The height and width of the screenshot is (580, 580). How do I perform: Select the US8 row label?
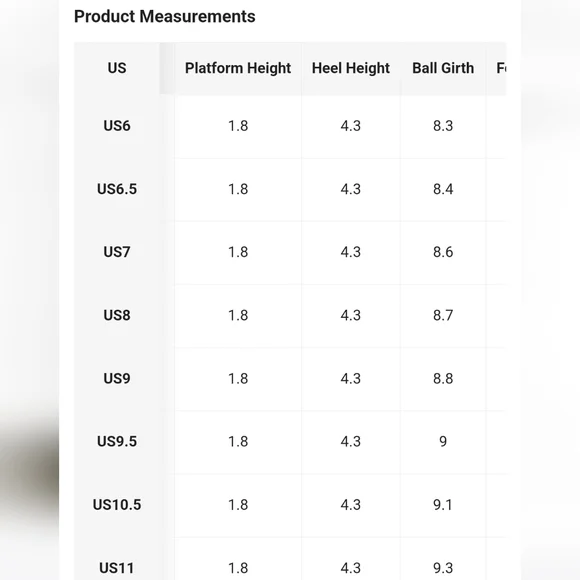[117, 316]
